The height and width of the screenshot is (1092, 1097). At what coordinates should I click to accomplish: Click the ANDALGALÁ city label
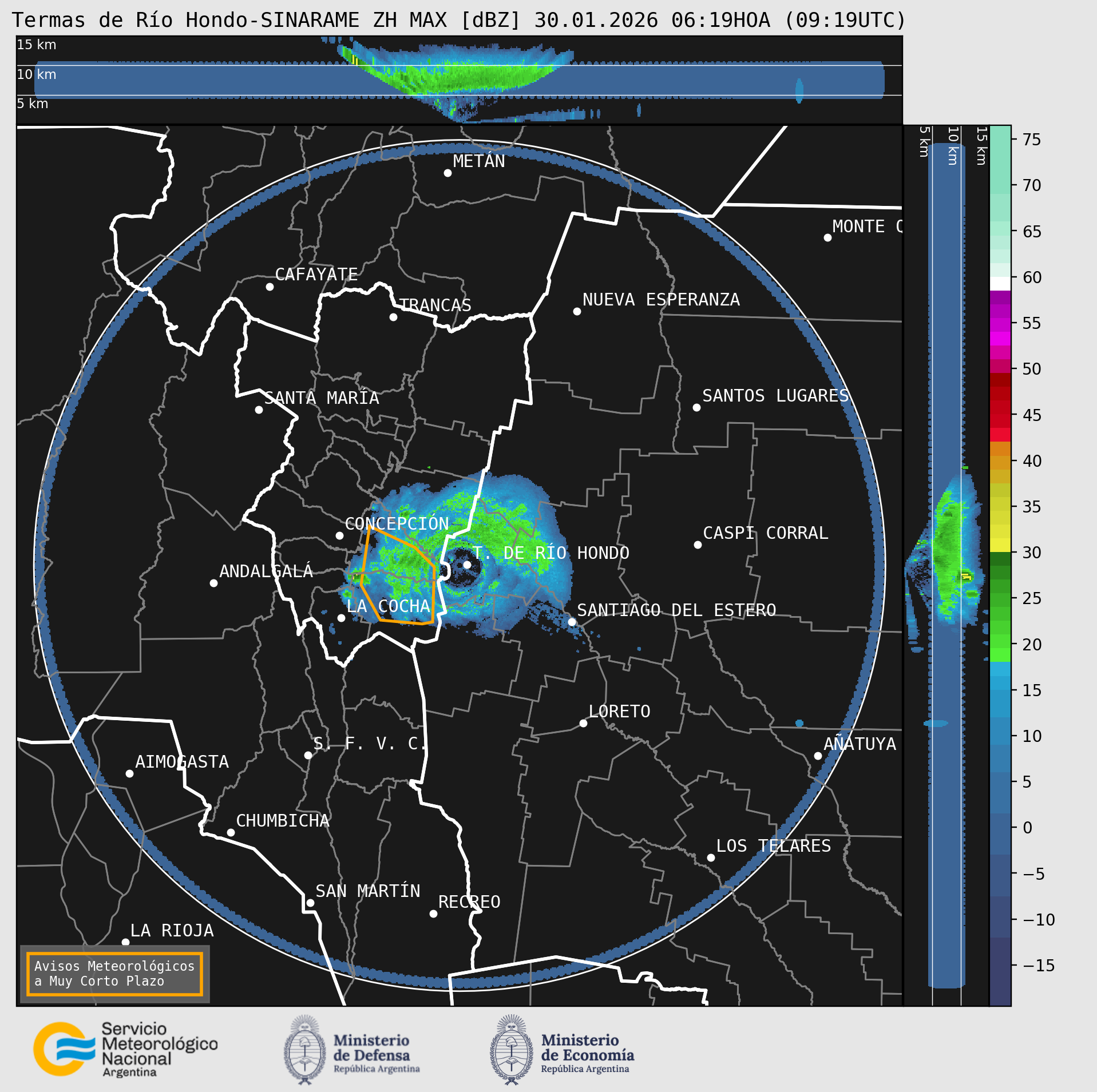[266, 571]
